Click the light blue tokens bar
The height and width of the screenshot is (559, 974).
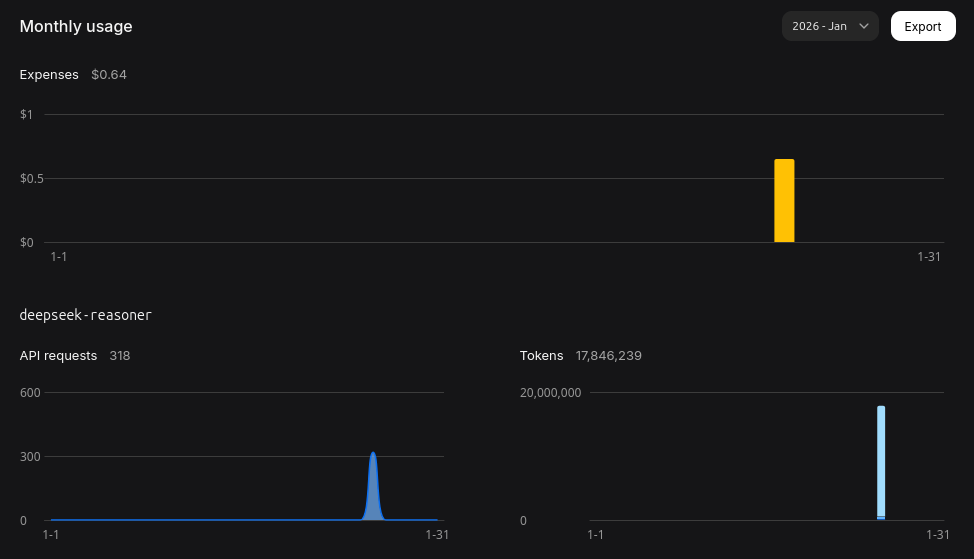[881, 462]
